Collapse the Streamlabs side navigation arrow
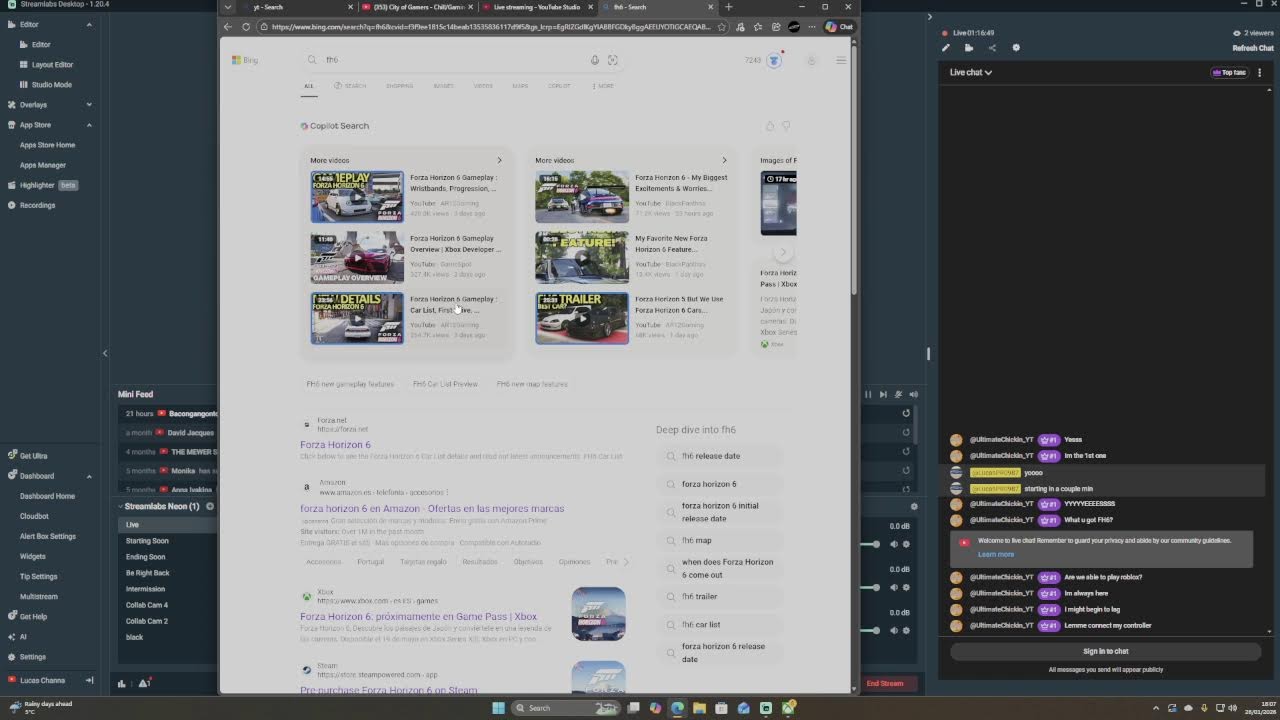This screenshot has width=1280, height=720. [105, 353]
